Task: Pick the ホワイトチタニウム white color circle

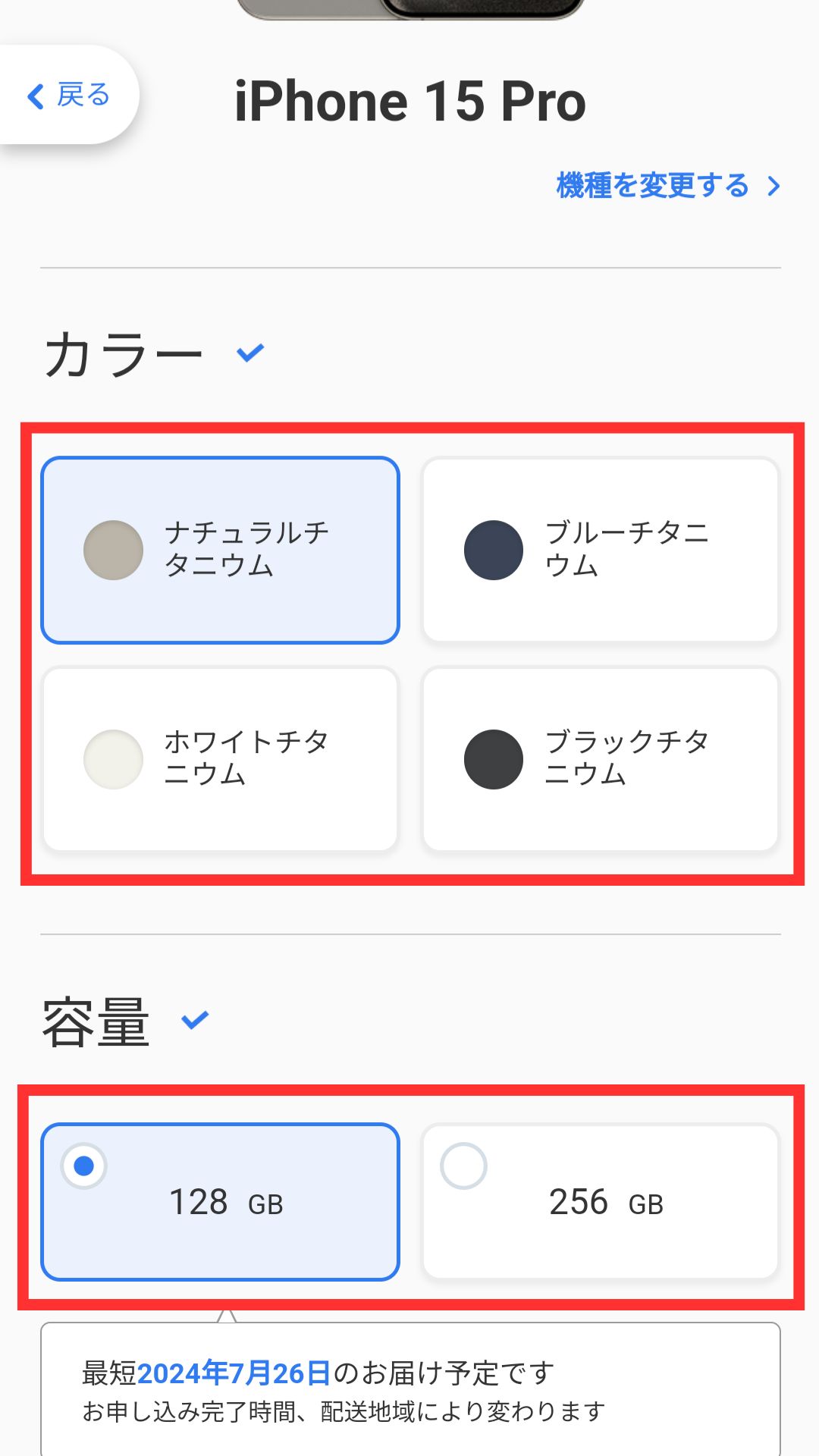Action: point(113,759)
